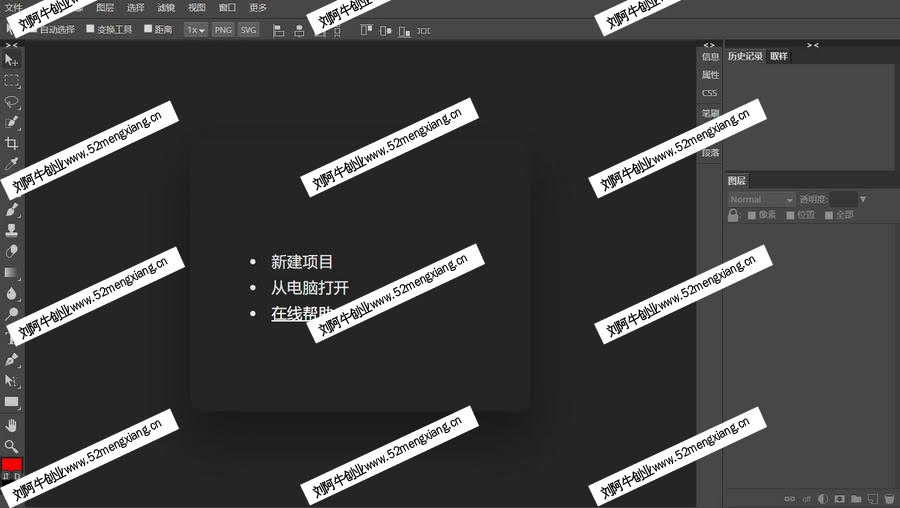Viewport: 900px width, 508px height.
Task: Toggle the 像素 lock checkbox
Action: click(752, 215)
